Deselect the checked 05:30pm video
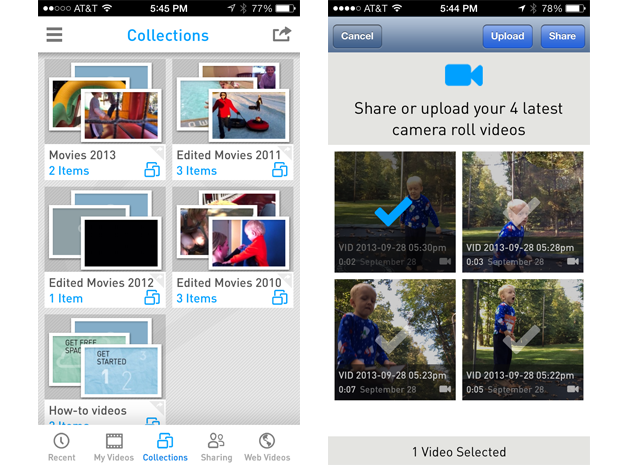620x465 pixels. (x=394, y=211)
